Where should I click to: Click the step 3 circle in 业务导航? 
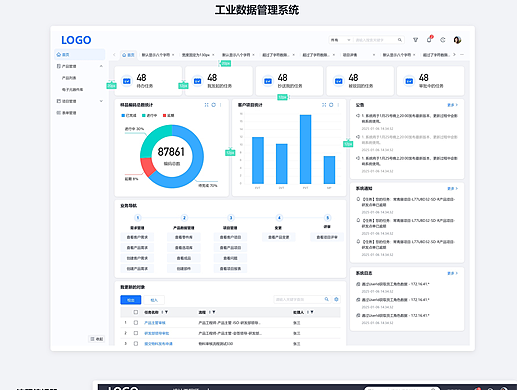(x=231, y=218)
